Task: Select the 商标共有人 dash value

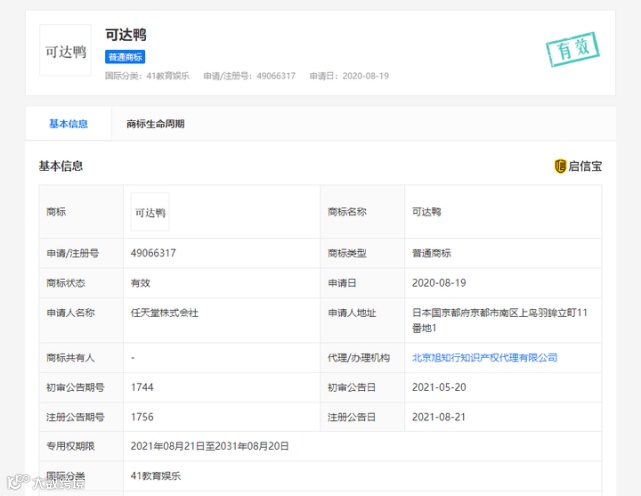Action: click(133, 358)
